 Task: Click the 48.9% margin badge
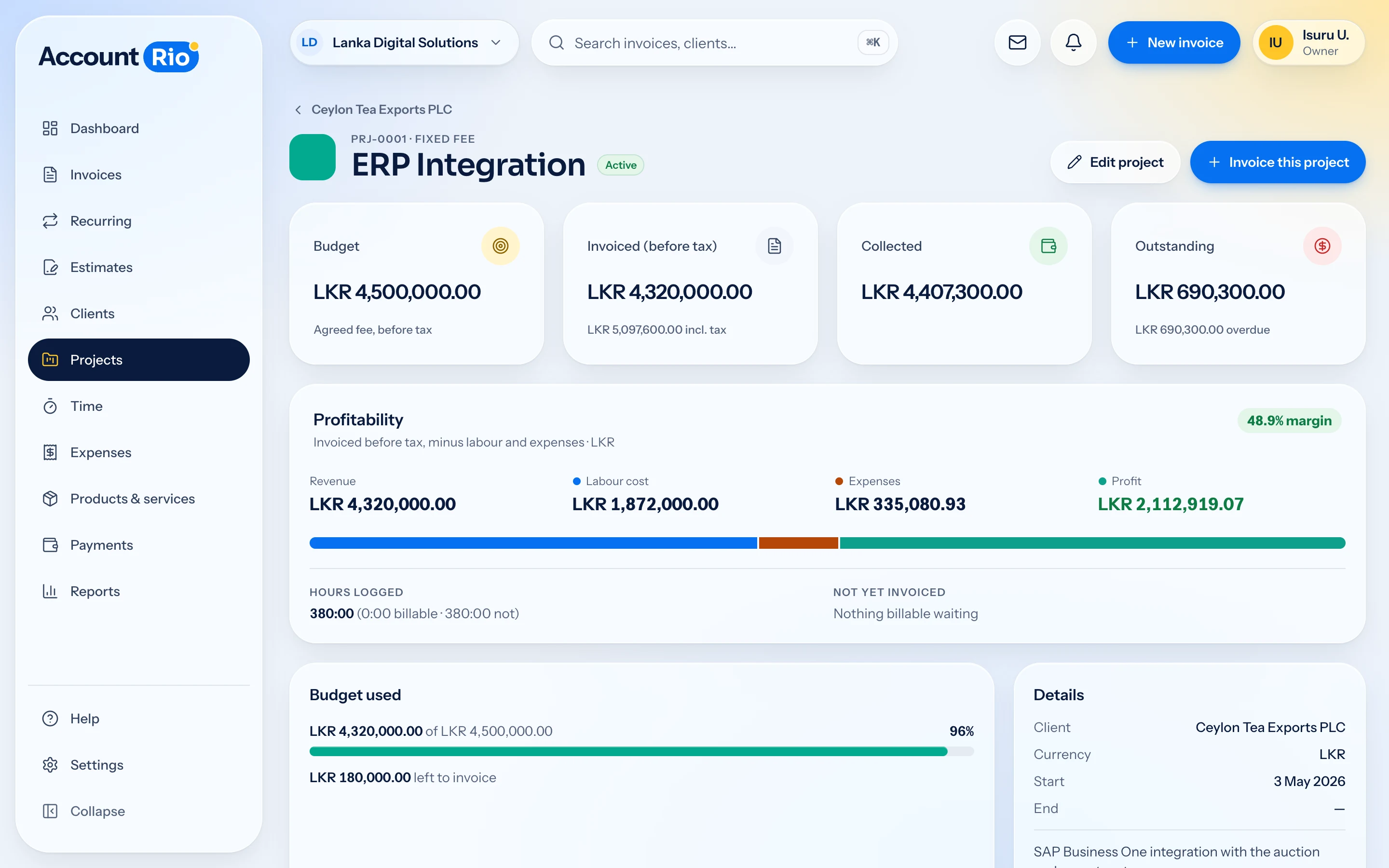[1289, 421]
